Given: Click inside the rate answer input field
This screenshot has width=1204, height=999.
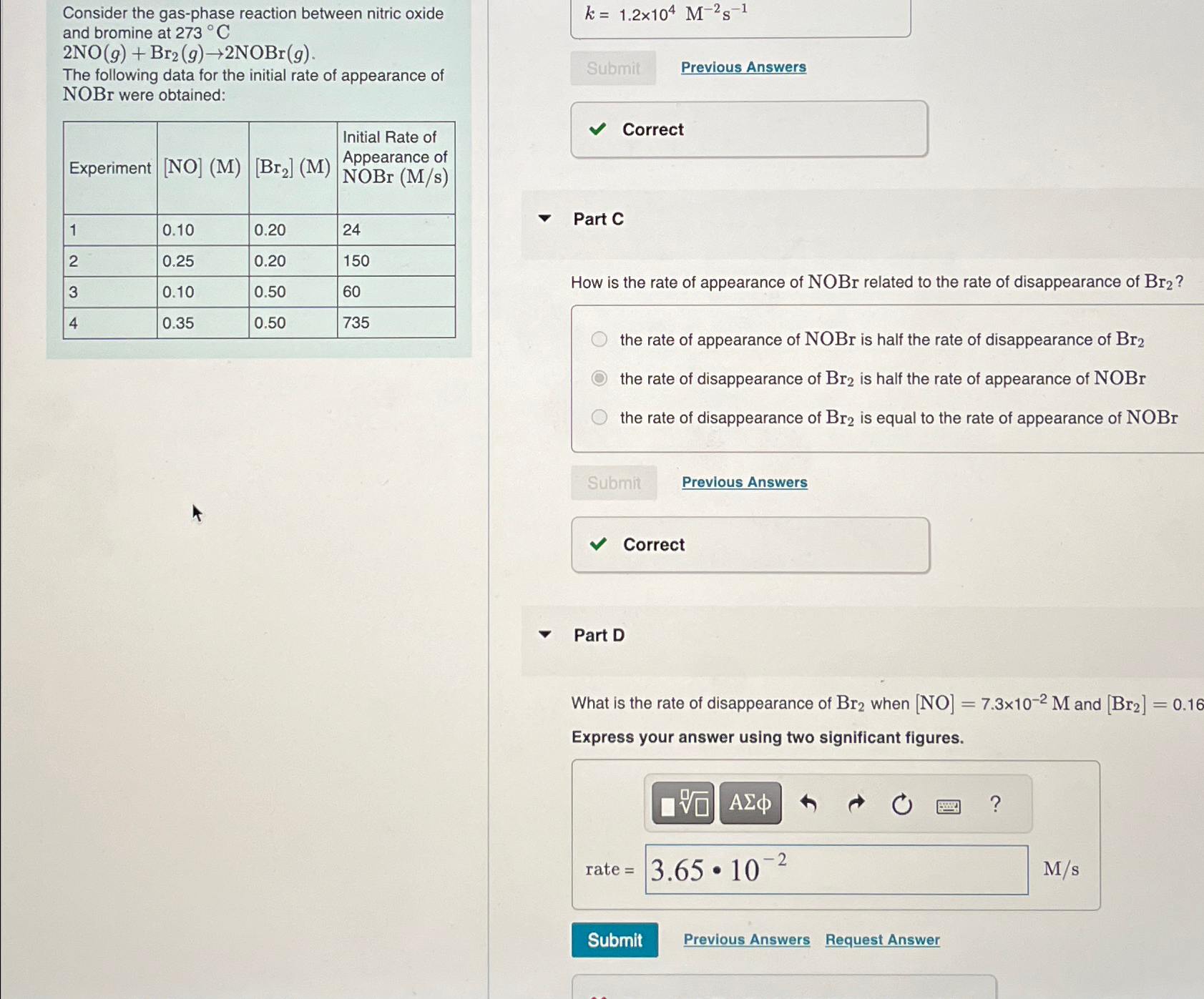Looking at the screenshot, I should (x=836, y=871).
